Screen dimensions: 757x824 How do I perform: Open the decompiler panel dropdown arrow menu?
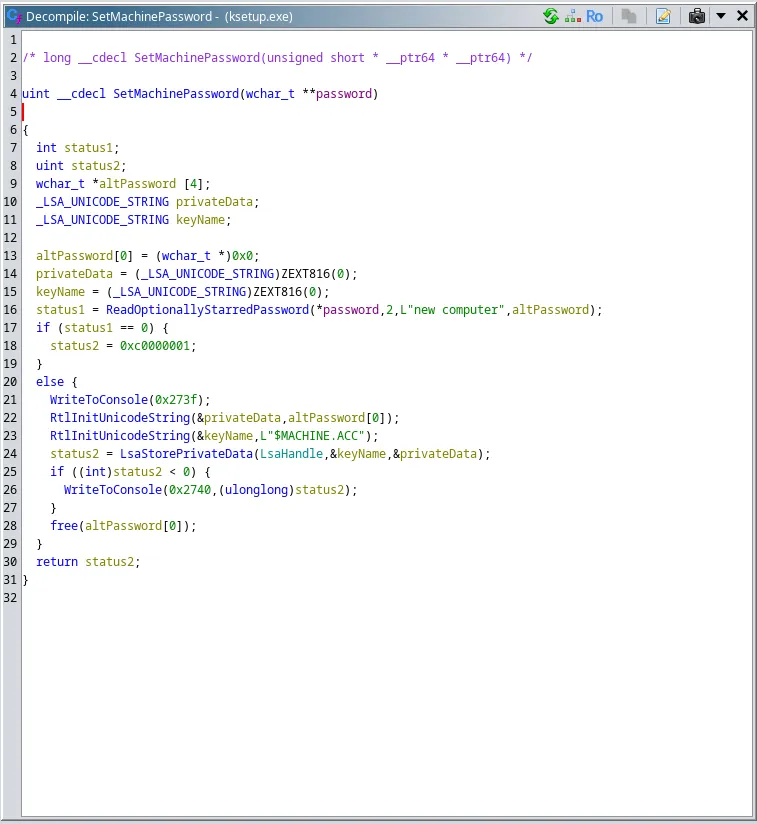720,16
